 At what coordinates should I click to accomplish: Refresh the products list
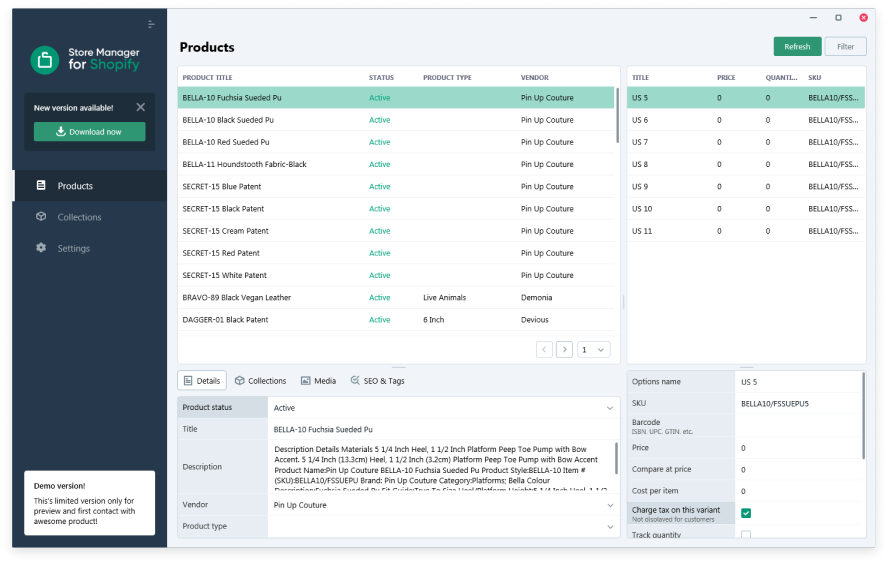[797, 46]
